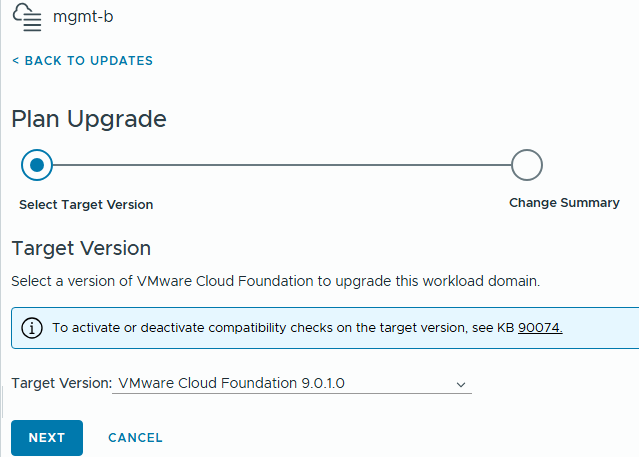
Task: Click the dropdown chevron arrow for Target Version
Action: click(461, 384)
